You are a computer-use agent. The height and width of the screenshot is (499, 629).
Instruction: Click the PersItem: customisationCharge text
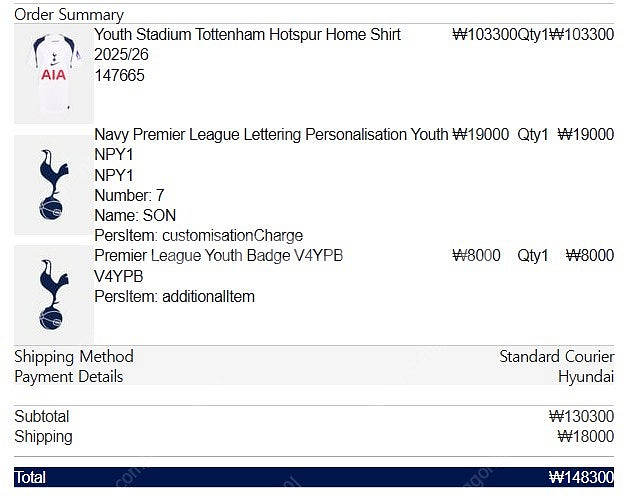point(199,235)
